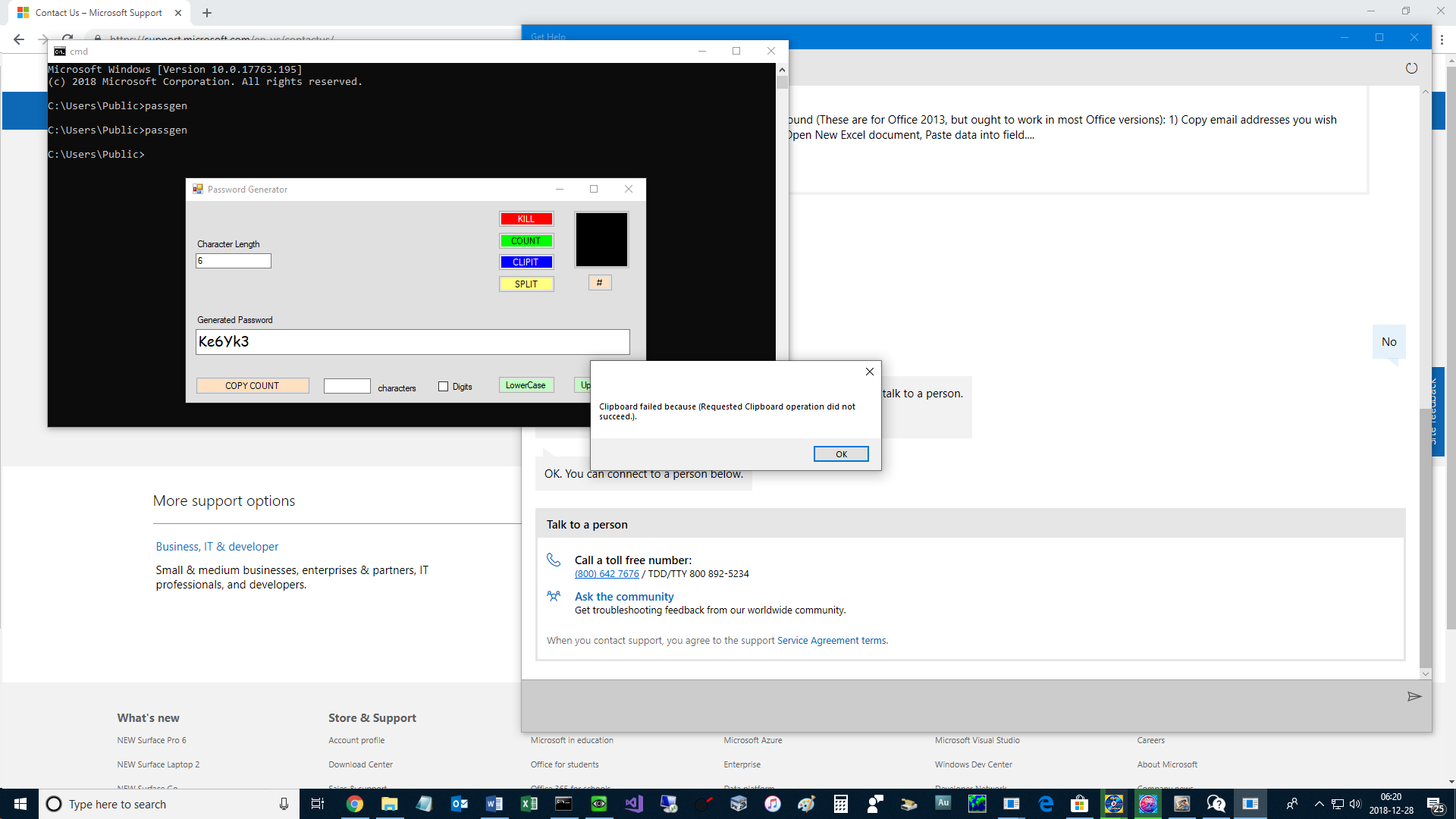The height and width of the screenshot is (819, 1456).
Task: Click the Cortana microphone icon
Action: point(284,804)
